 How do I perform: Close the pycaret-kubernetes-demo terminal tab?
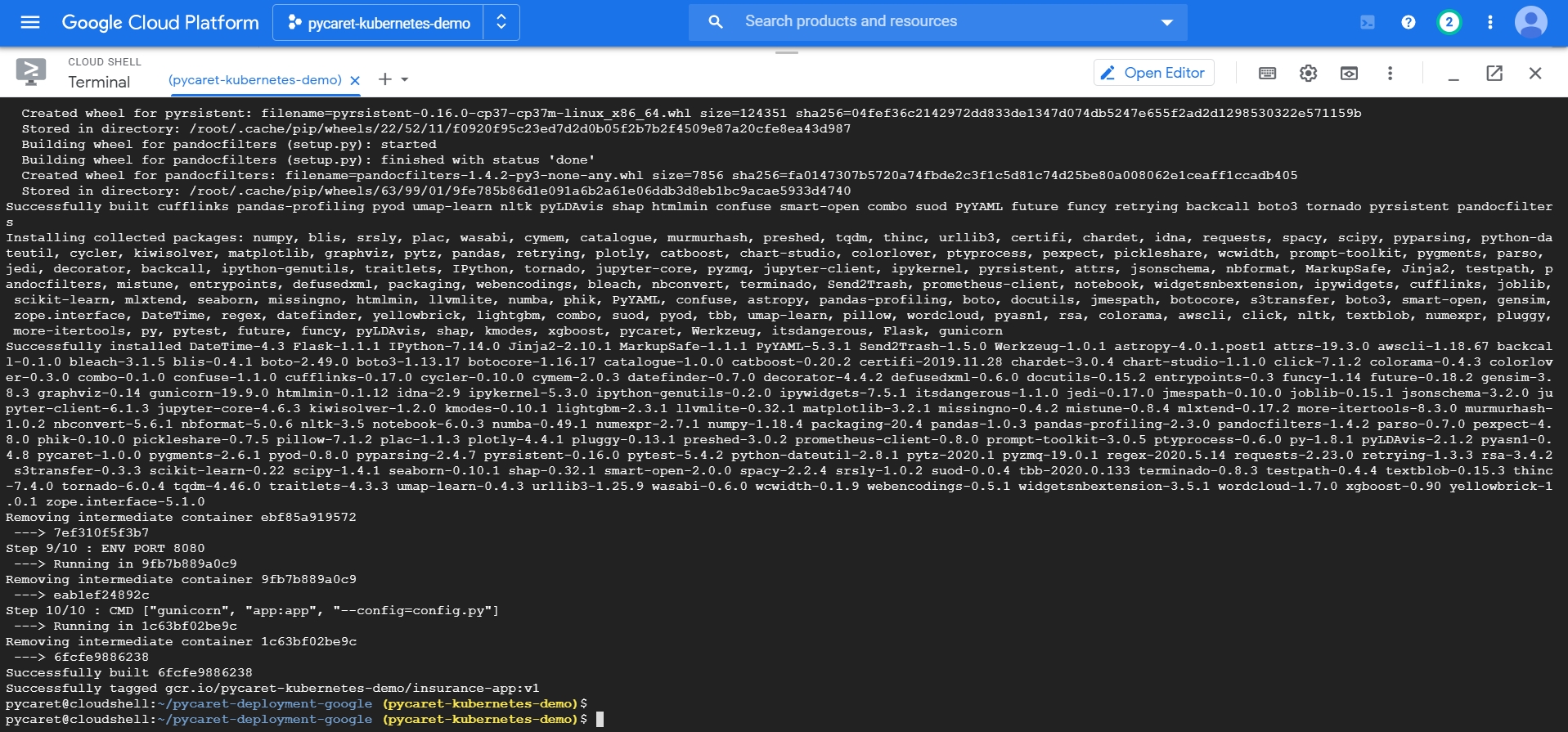355,80
